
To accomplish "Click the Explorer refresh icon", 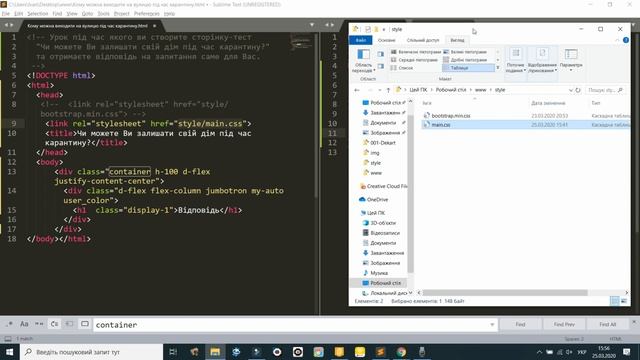I will coord(578,90).
